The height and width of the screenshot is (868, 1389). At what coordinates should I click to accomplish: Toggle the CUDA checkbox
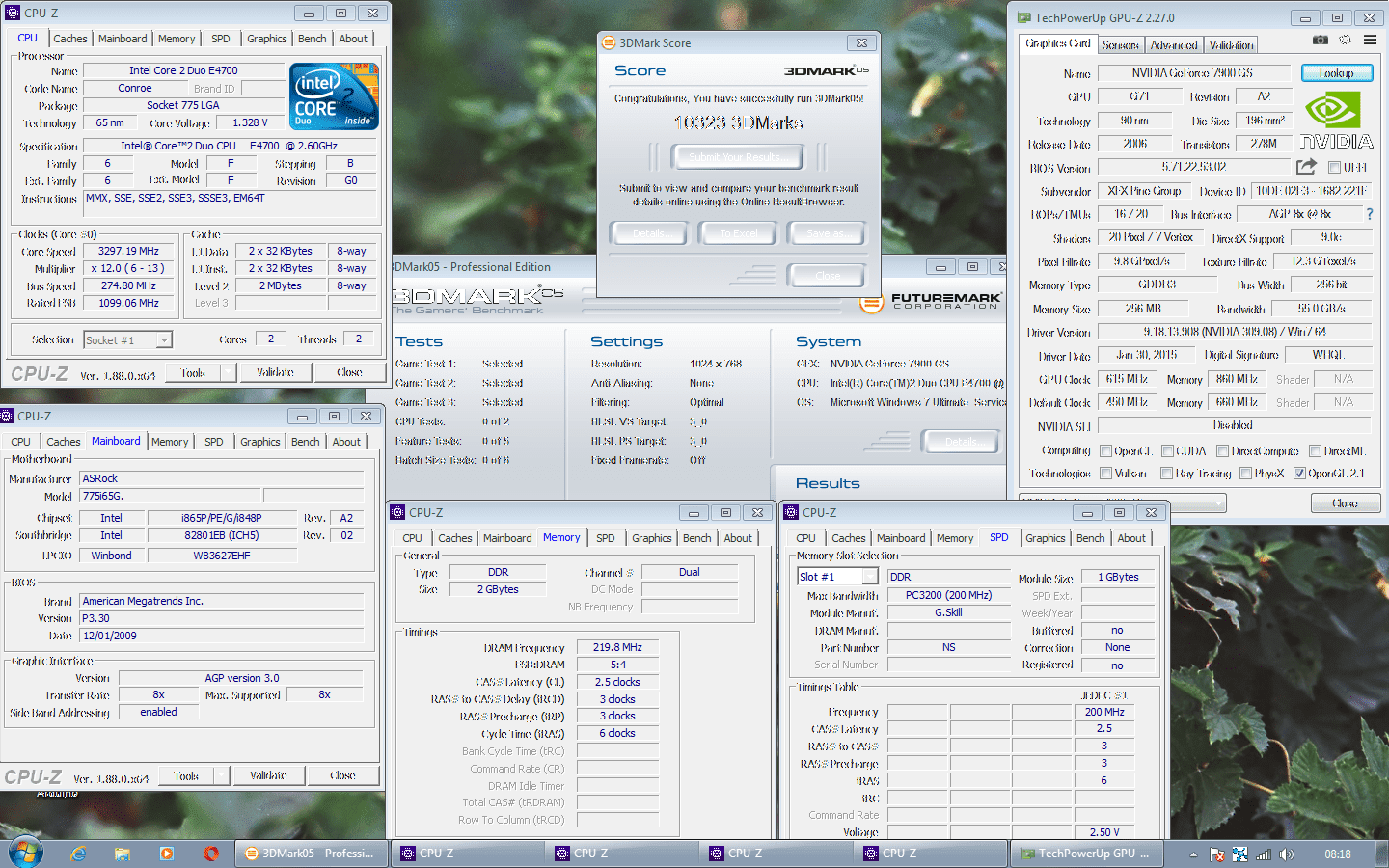pyautogui.click(x=1167, y=450)
